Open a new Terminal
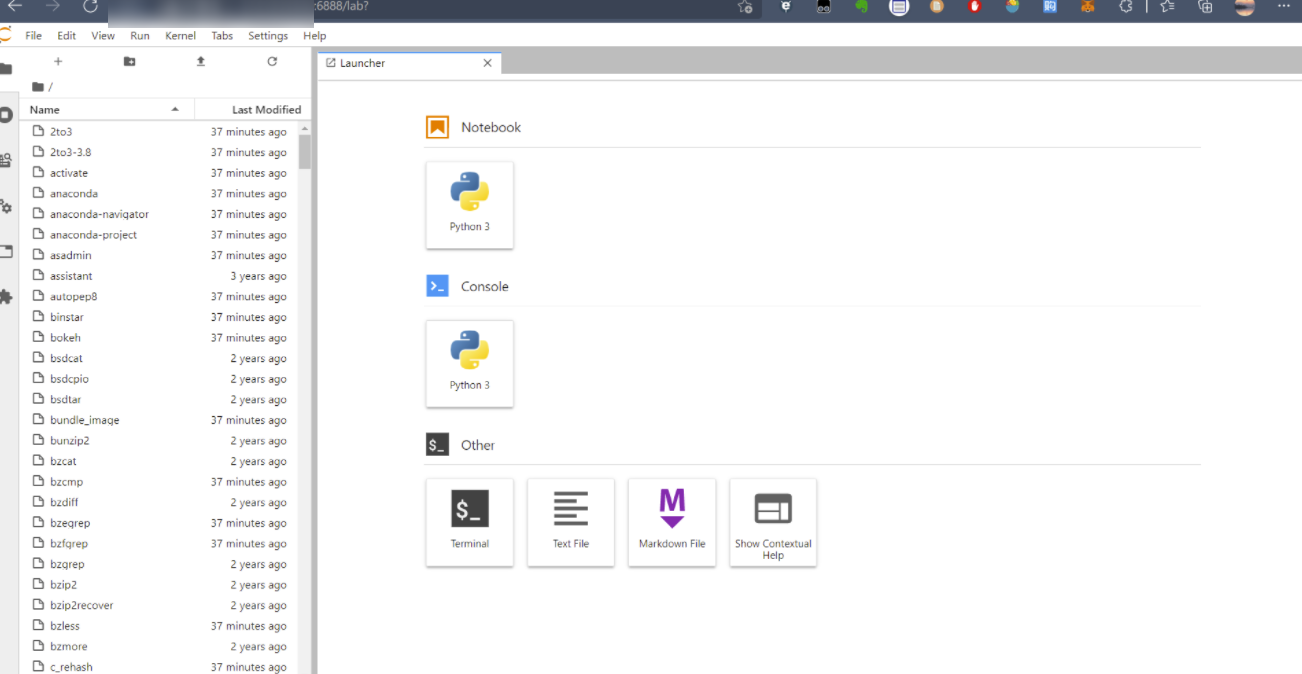The height and width of the screenshot is (674, 1302). click(x=470, y=522)
